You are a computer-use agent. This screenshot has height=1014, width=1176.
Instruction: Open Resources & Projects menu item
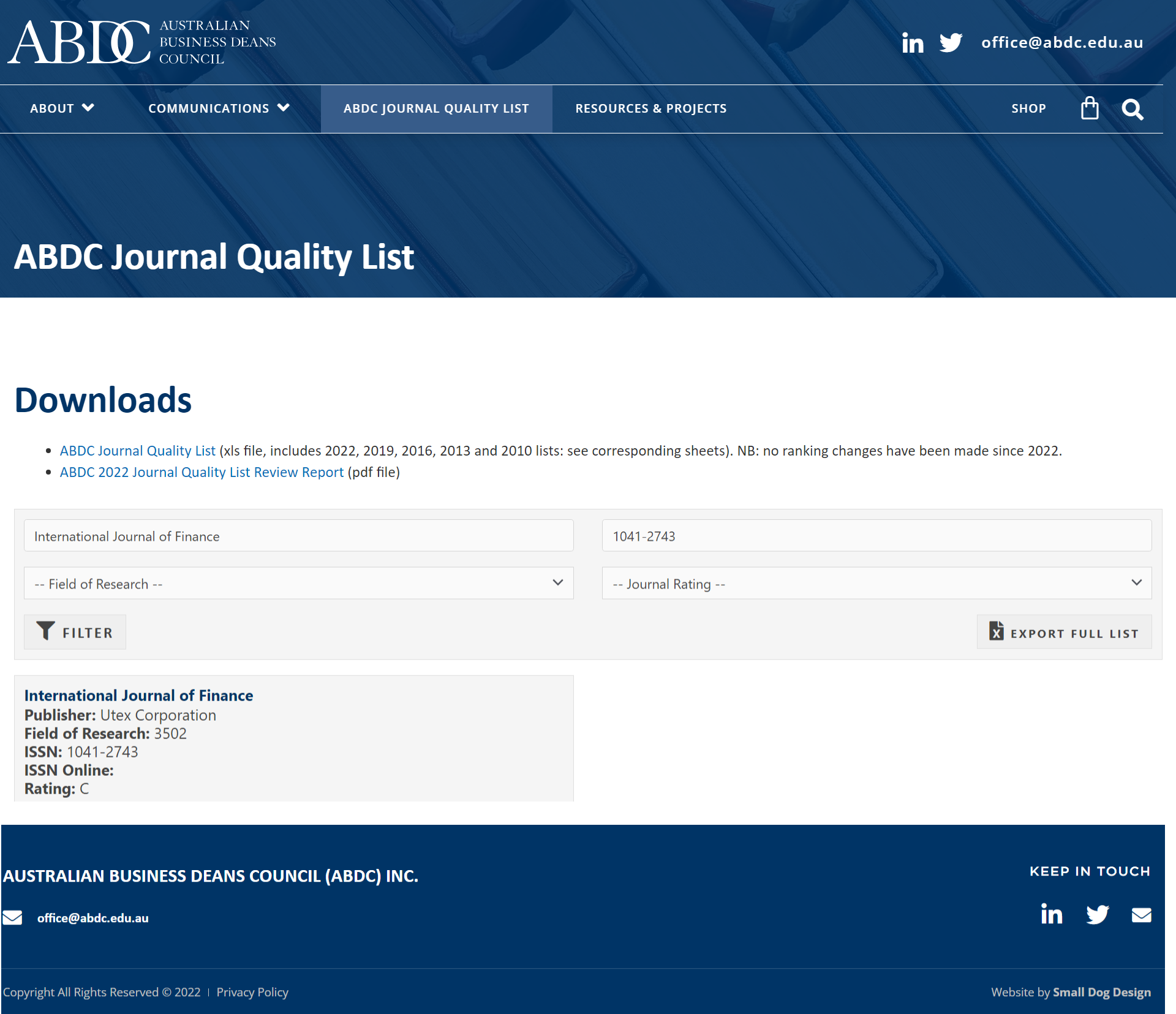[x=650, y=108]
